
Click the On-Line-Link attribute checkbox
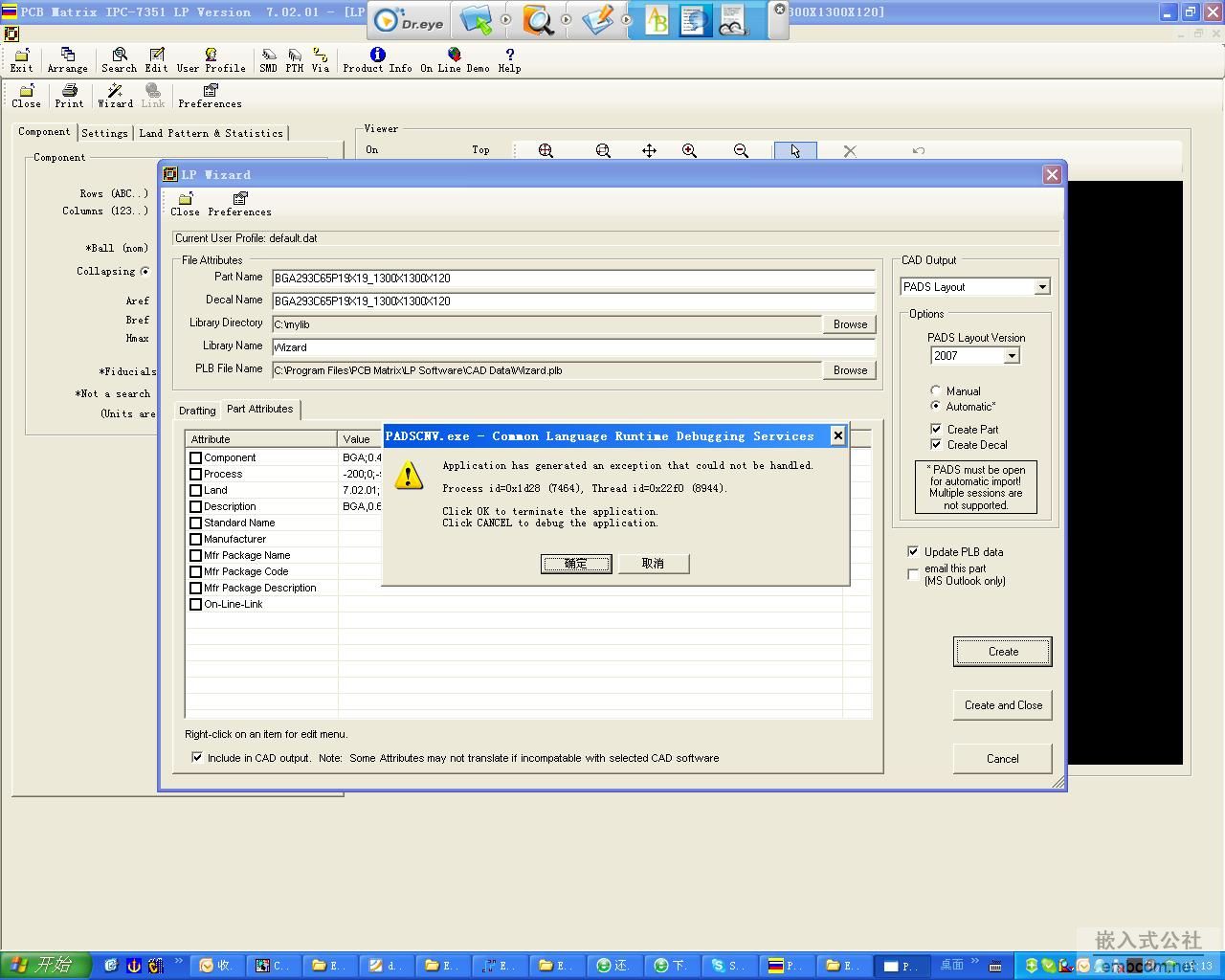pos(196,605)
